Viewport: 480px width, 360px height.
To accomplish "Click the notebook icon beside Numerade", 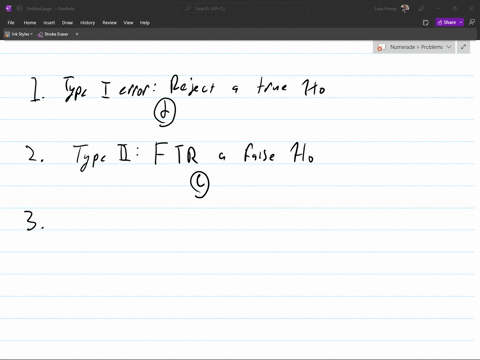I will [381, 47].
